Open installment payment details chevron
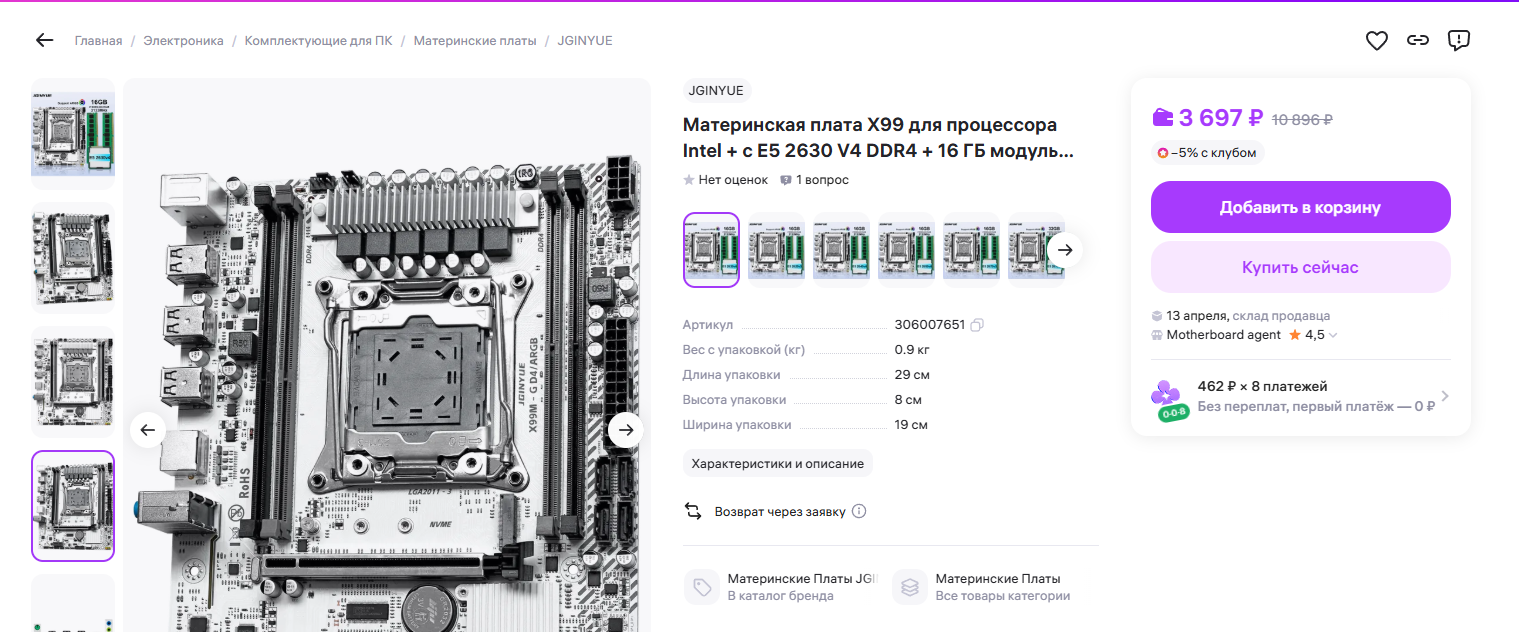The image size is (1519, 632). tap(1444, 396)
